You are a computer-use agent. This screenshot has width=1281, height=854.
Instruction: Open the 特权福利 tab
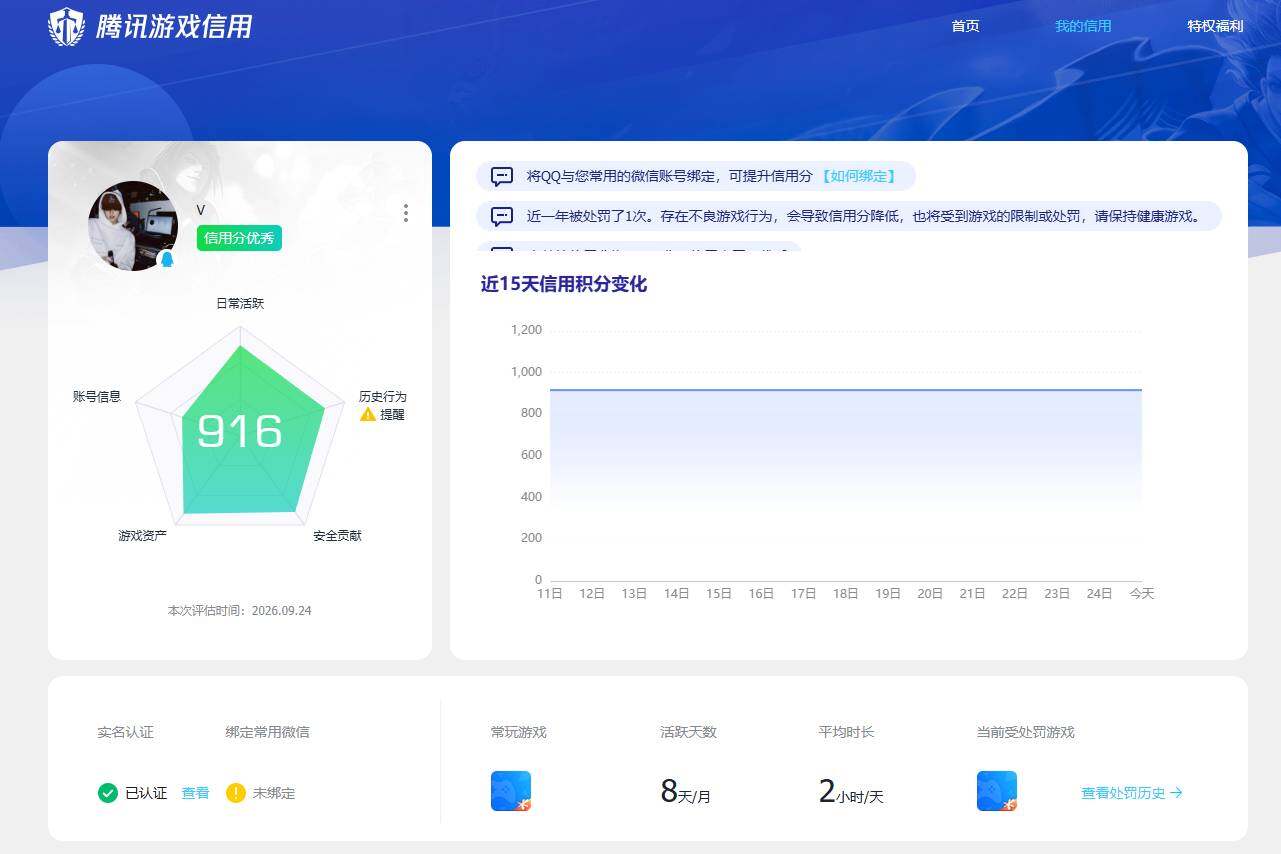pos(1215,26)
